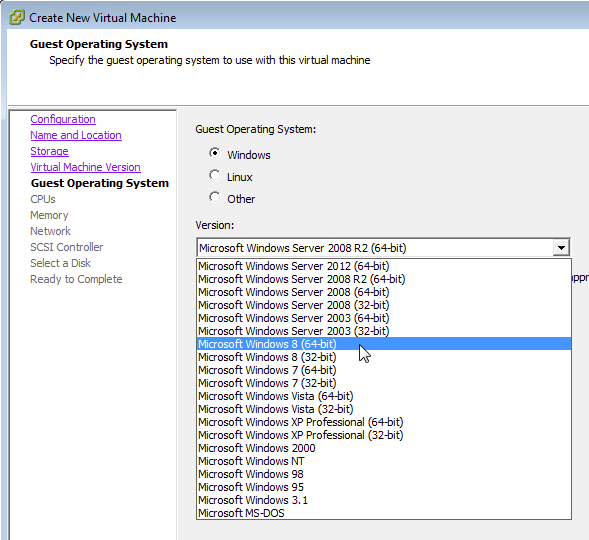The height and width of the screenshot is (540, 589).
Task: Click the Guest Operating System sidebar step
Action: (x=100, y=183)
